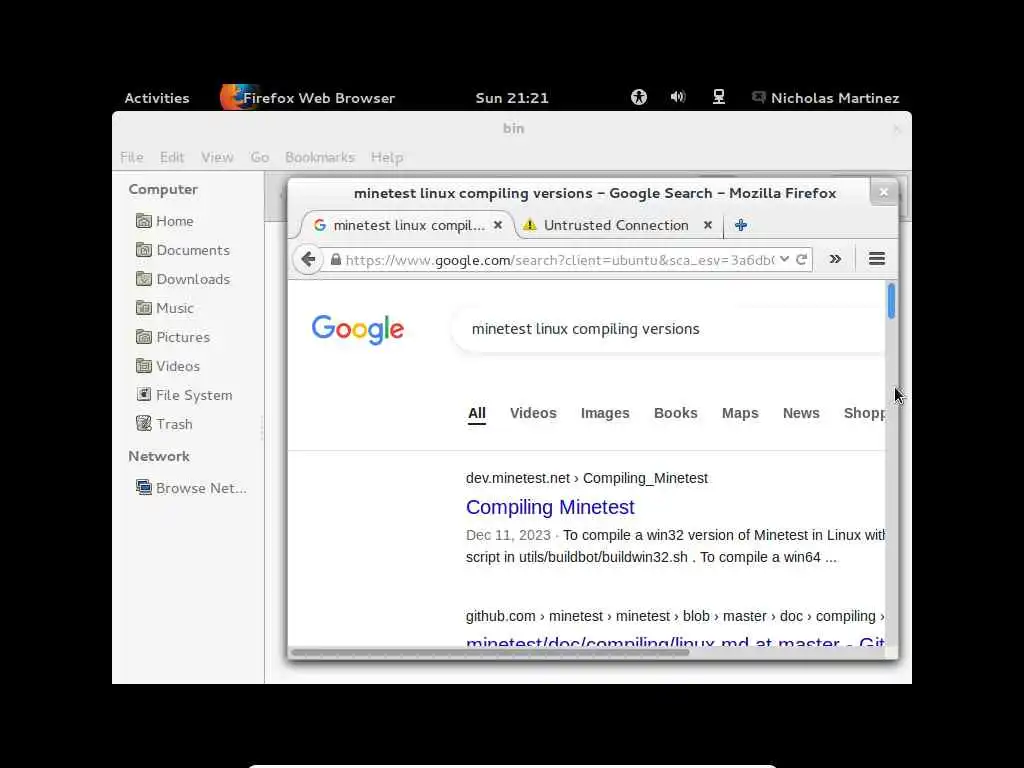Click Activities in the top bar
This screenshot has width=1024, height=768.
157,98
